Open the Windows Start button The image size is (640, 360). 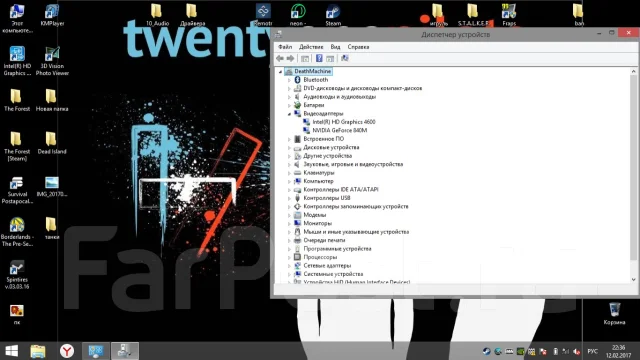pyautogui.click(x=12, y=351)
